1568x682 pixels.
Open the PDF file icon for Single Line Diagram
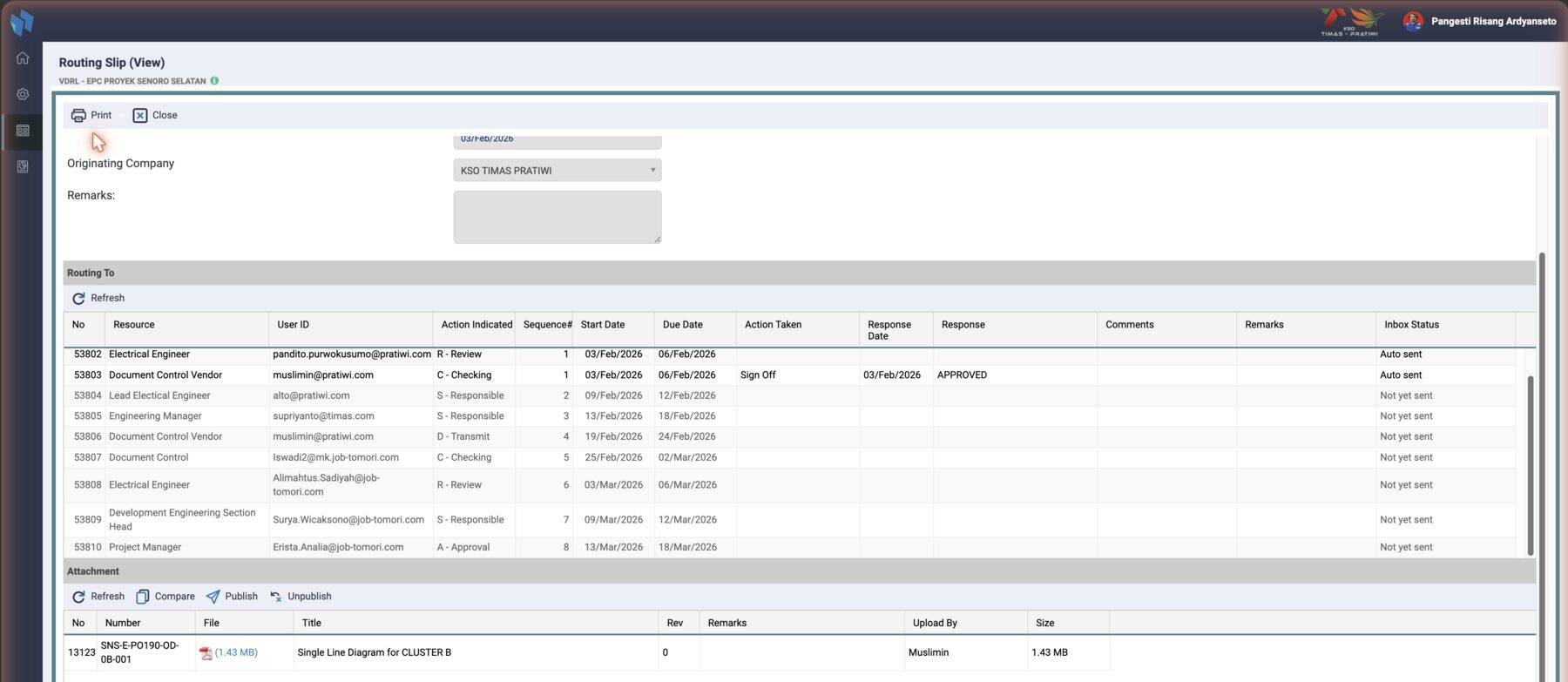pyautogui.click(x=206, y=653)
